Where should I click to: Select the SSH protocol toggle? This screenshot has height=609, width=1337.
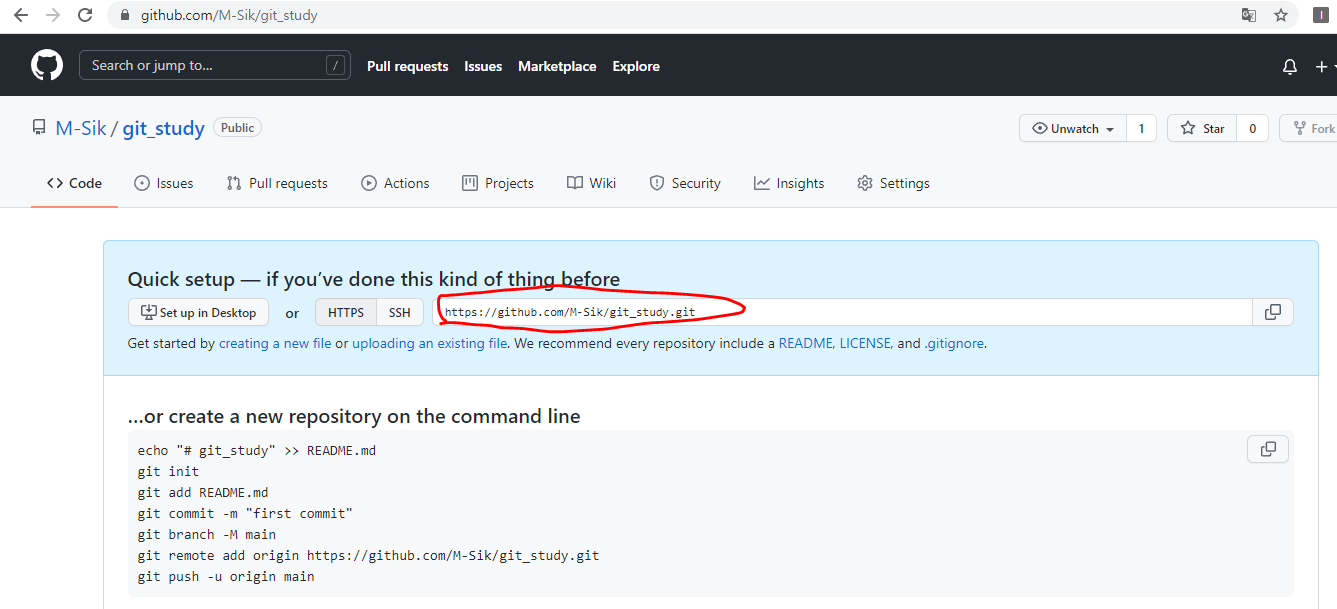point(400,312)
